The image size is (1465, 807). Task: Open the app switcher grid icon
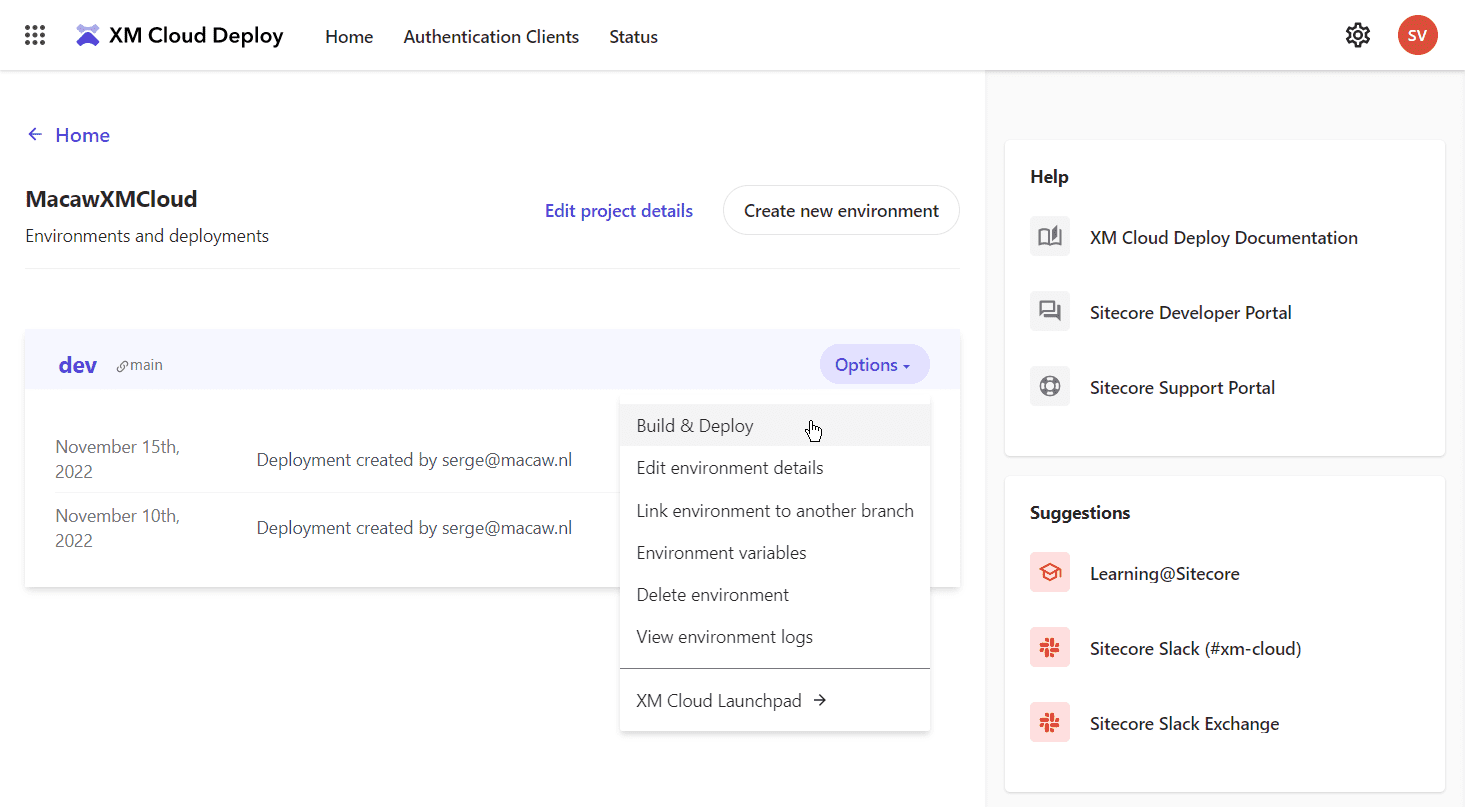35,36
